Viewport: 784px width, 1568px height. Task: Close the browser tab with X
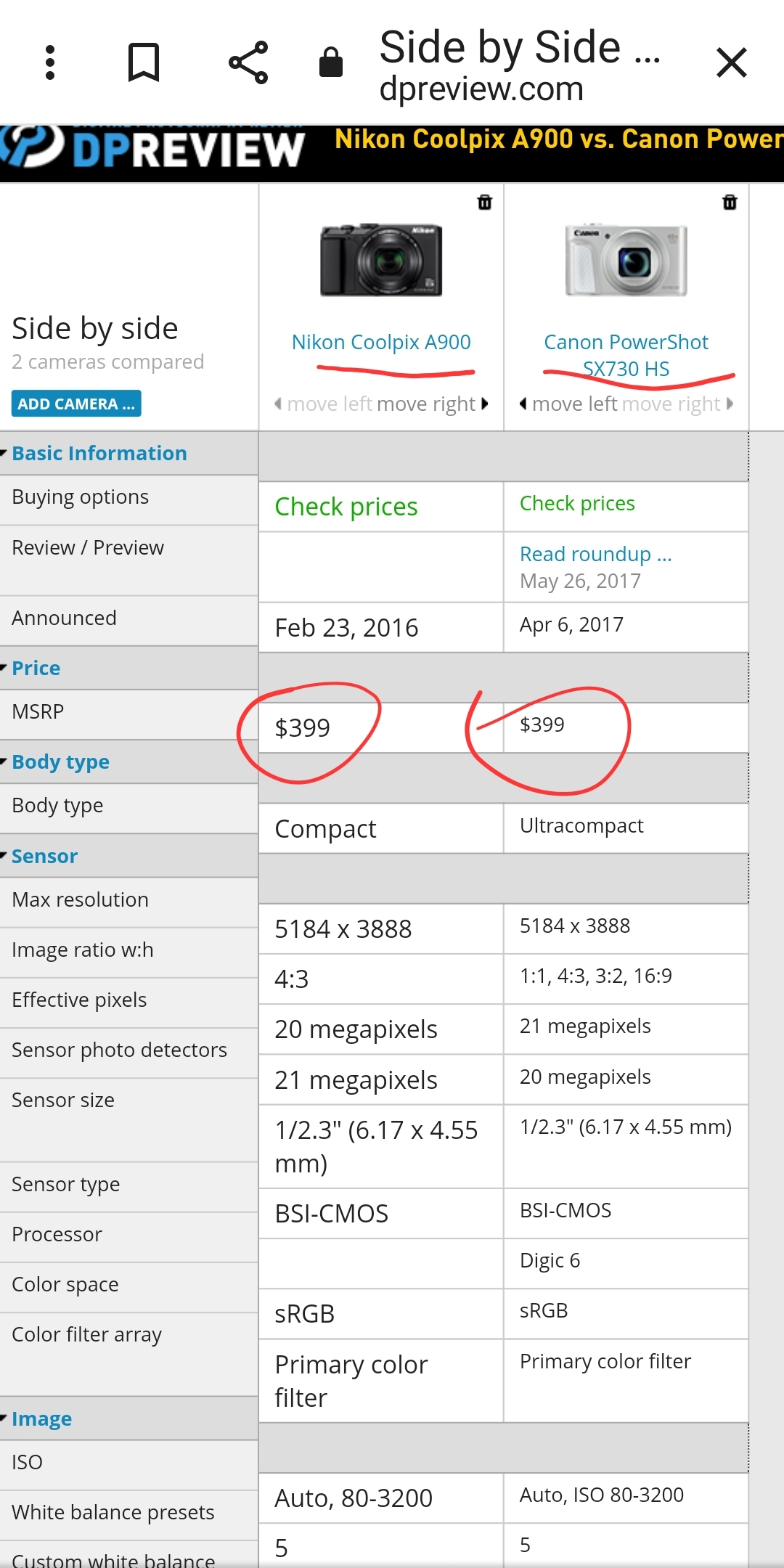coord(731,62)
